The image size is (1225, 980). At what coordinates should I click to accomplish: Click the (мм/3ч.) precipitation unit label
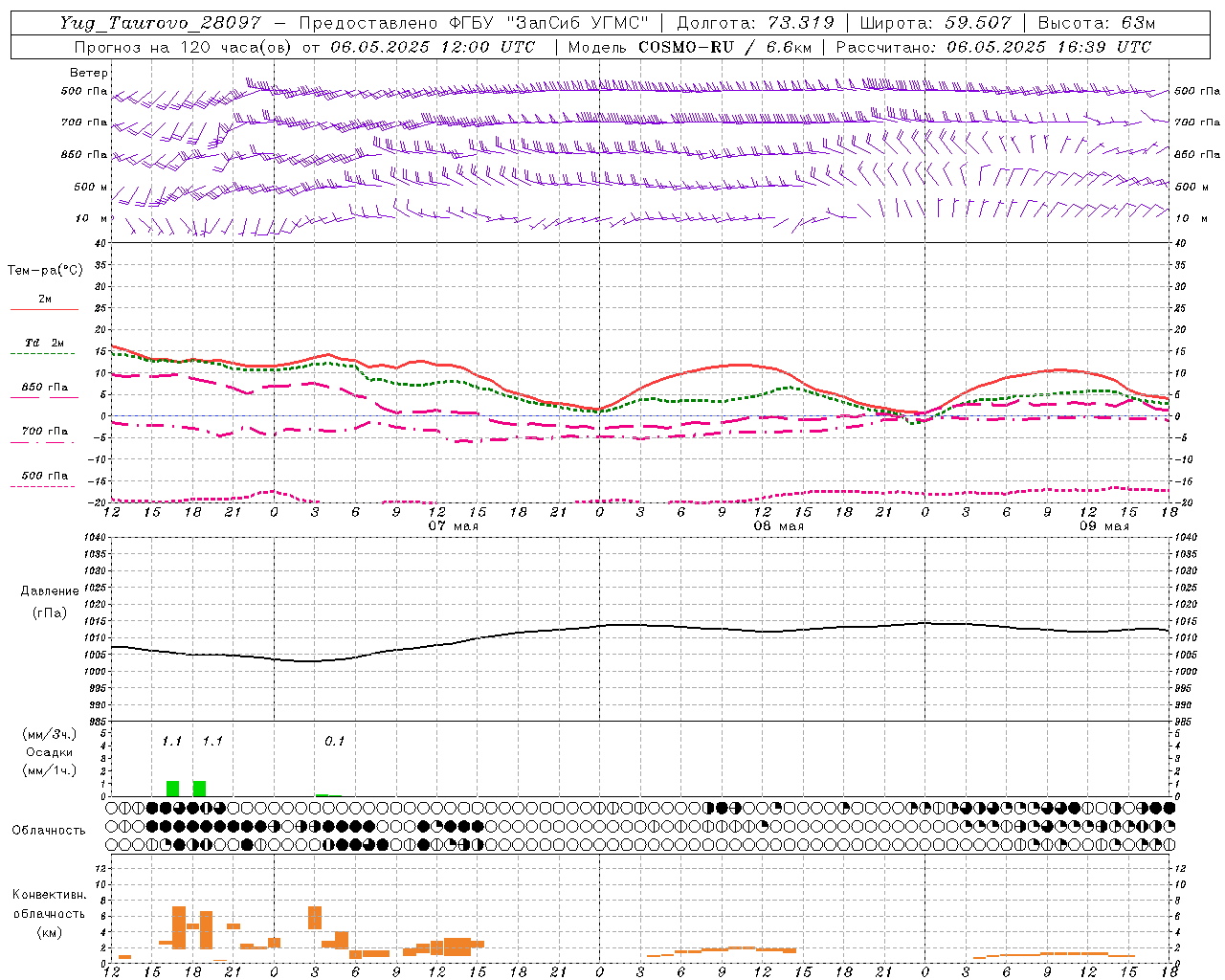pyautogui.click(x=49, y=734)
